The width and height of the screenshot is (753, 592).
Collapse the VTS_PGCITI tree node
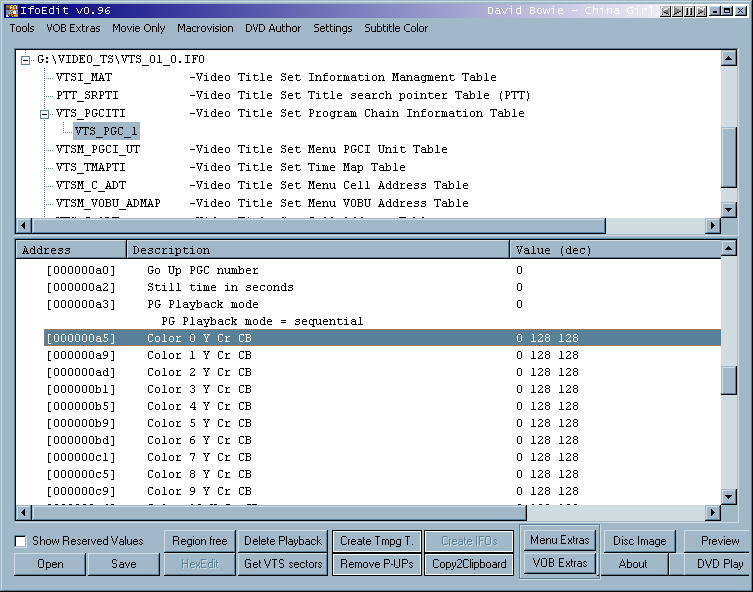point(44,114)
